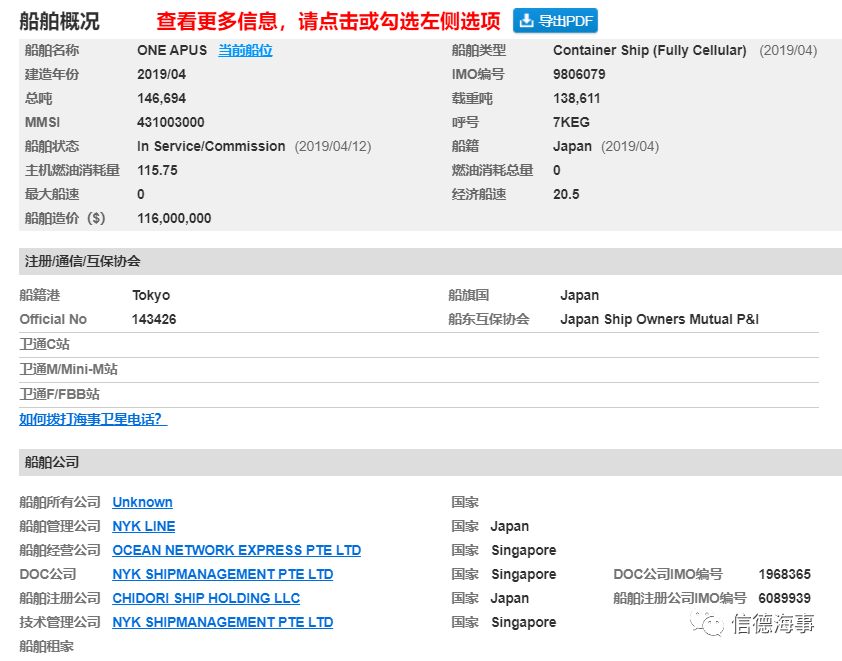Viewport: 842px width, 661px height.
Task: Open the NYK LINE company link
Action: (x=144, y=526)
